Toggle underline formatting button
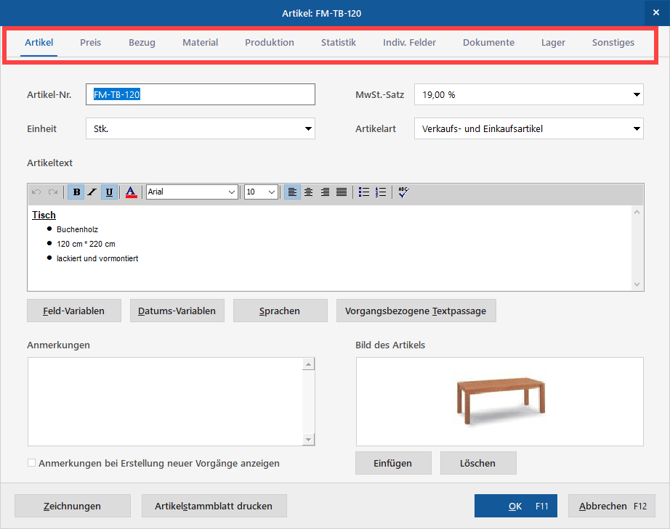The image size is (670, 529). click(109, 192)
